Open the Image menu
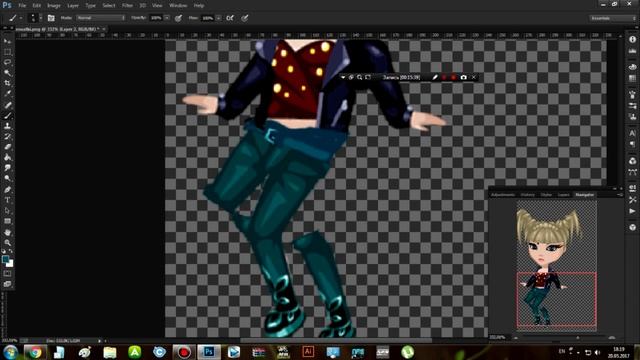This screenshot has height=360, width=640. 54,6
